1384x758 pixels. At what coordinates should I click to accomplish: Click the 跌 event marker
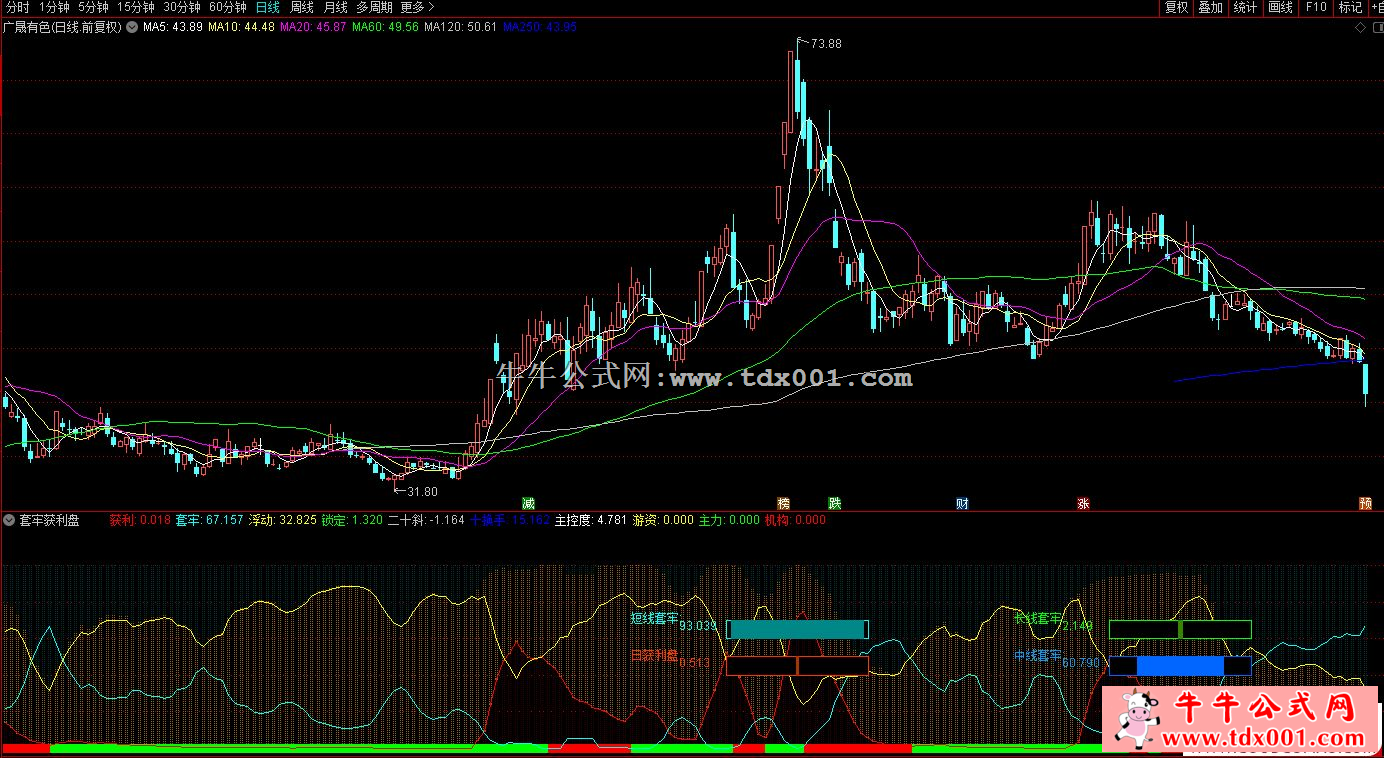point(834,503)
